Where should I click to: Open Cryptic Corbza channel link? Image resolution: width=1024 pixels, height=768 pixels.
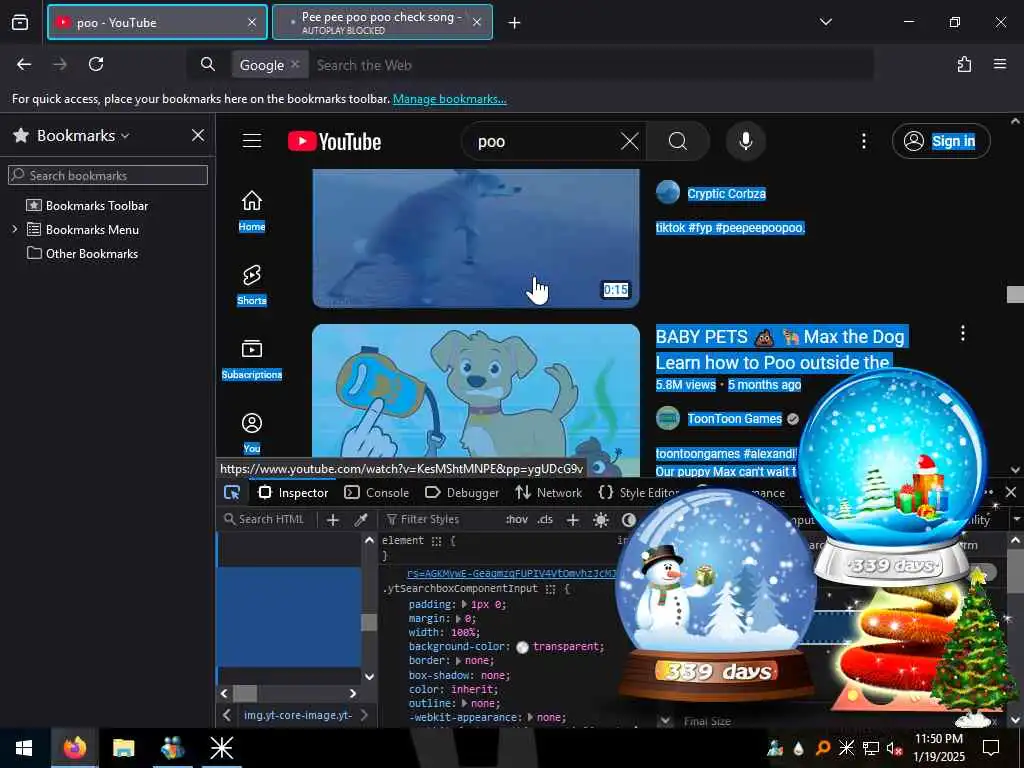[726, 193]
